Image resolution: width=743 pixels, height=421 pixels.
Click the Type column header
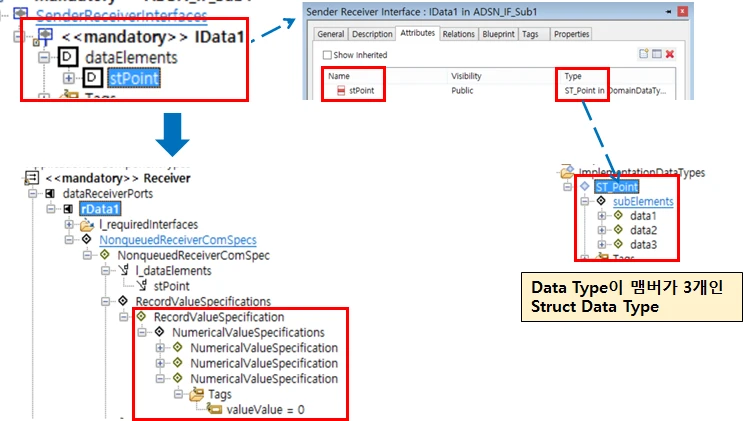pos(572,76)
